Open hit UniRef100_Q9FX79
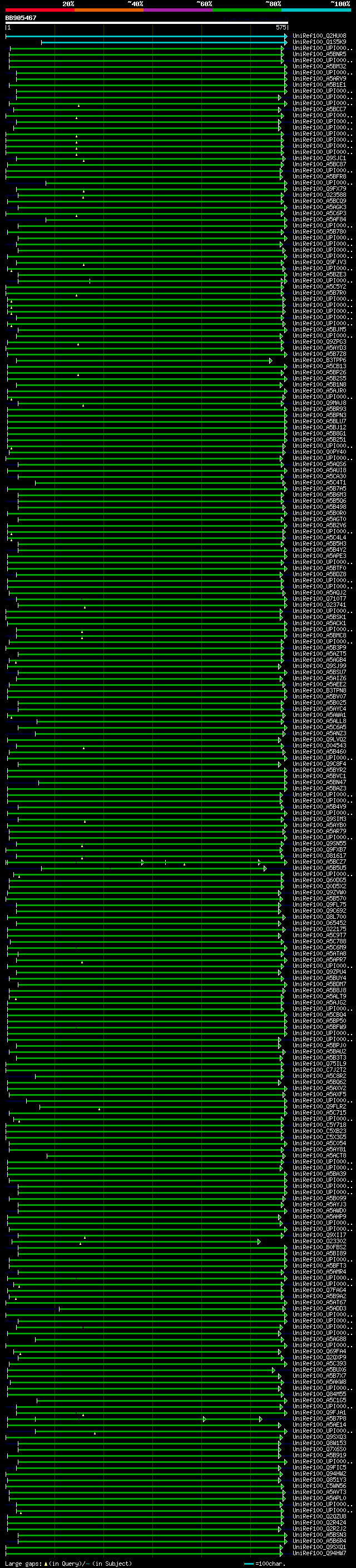The image size is (356, 1568). click(319, 189)
